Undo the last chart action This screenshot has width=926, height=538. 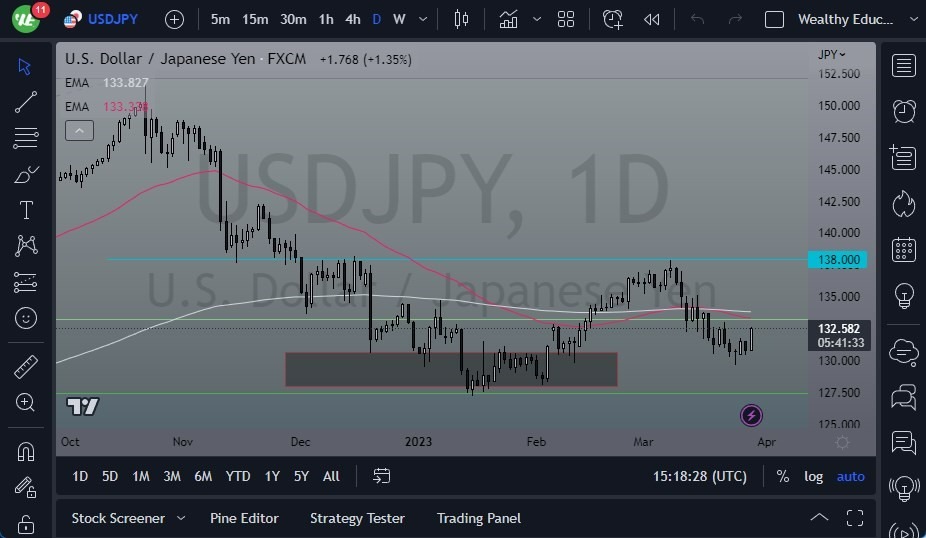coord(697,19)
